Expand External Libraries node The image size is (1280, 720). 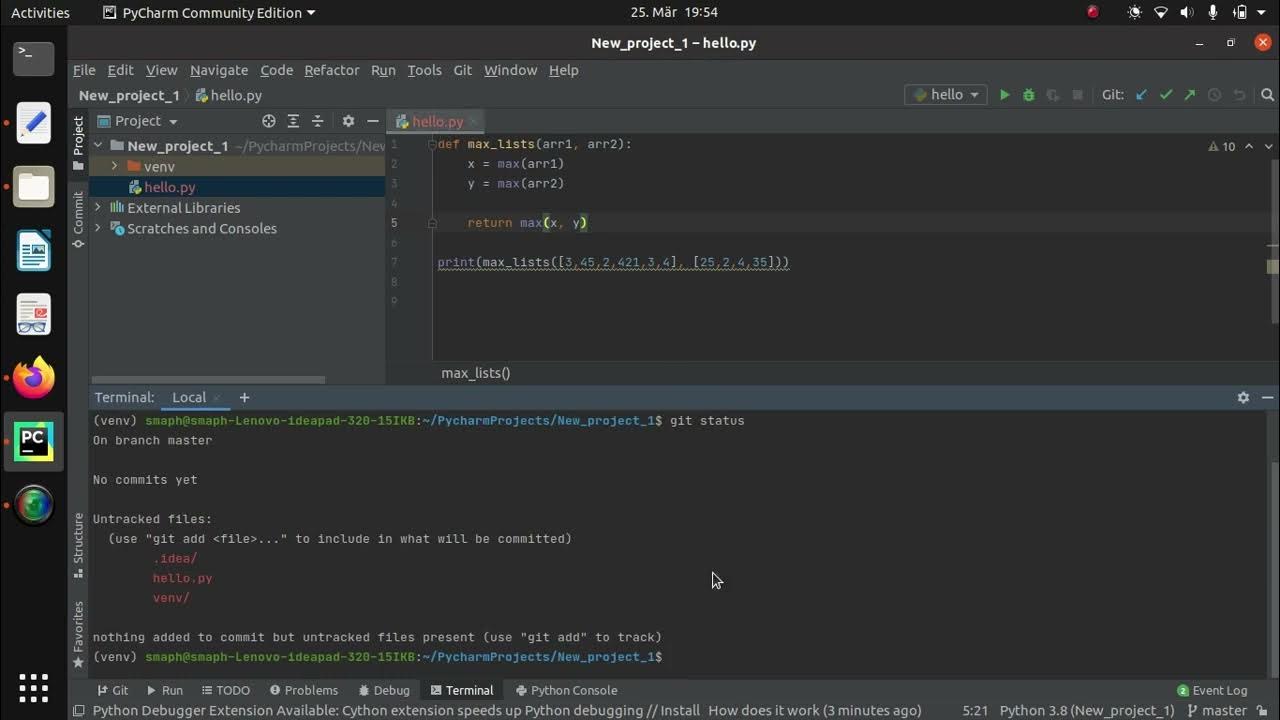pos(98,208)
